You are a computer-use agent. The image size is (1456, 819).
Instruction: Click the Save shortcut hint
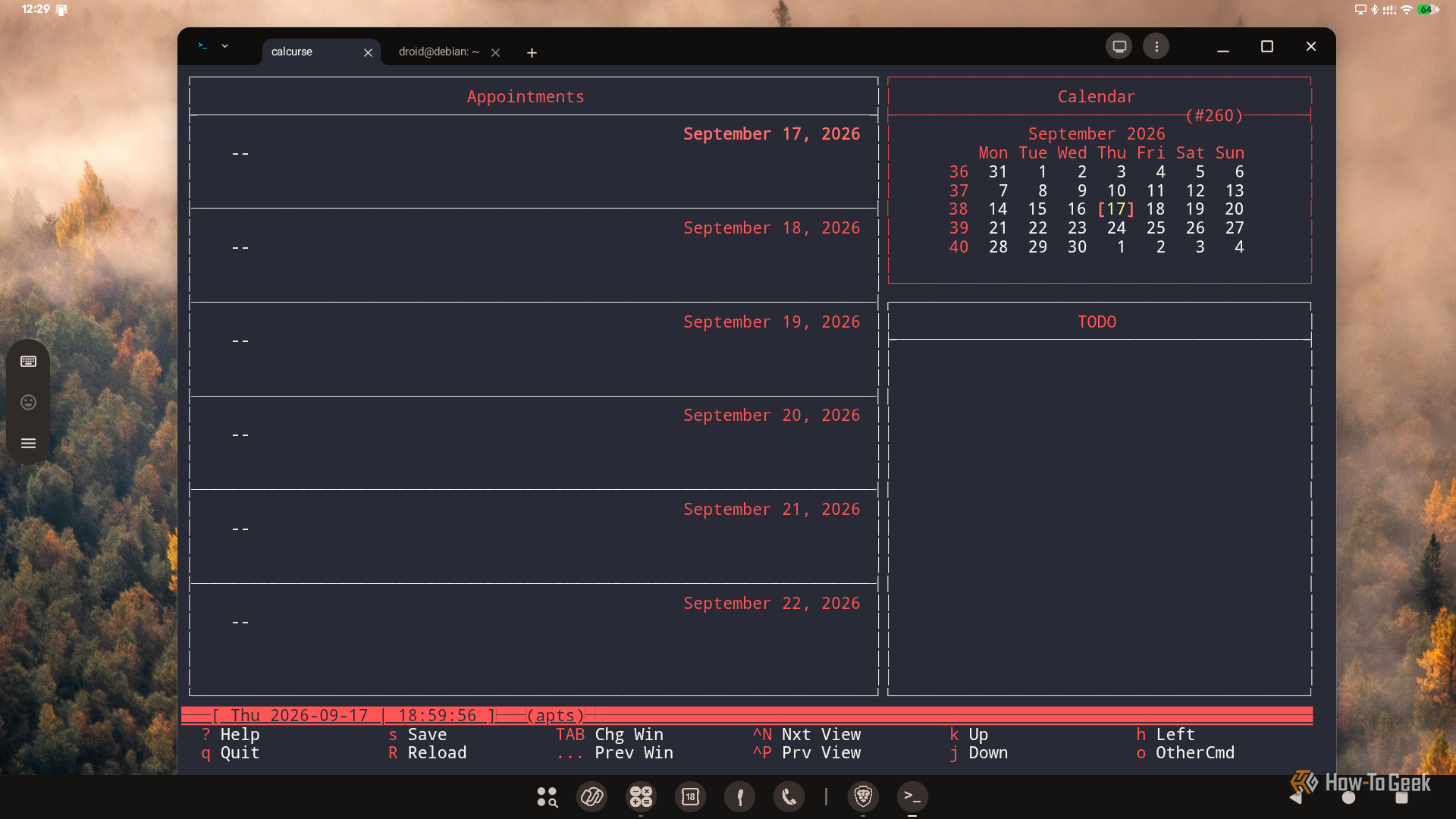click(x=417, y=734)
